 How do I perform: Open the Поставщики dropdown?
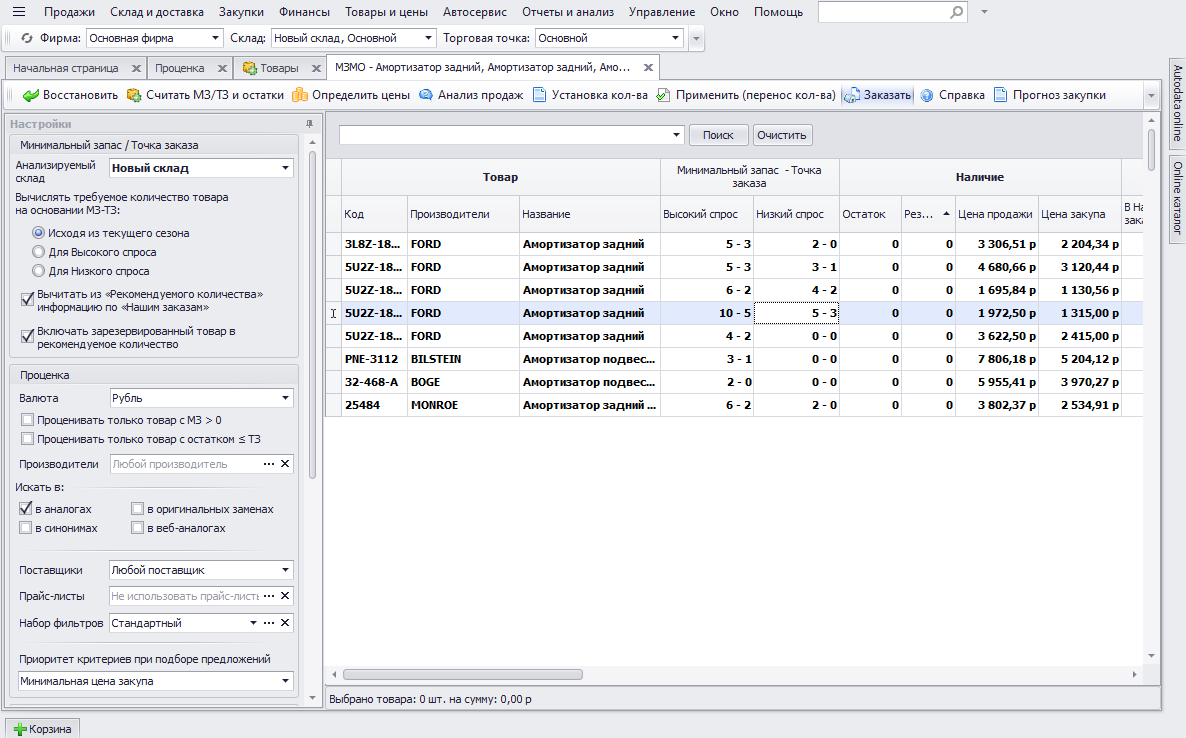pos(285,570)
